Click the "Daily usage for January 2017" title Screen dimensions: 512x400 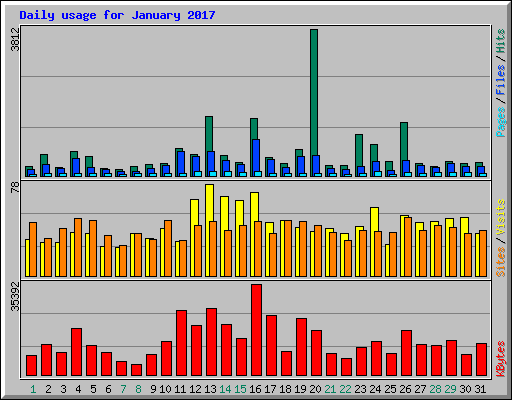coord(117,15)
